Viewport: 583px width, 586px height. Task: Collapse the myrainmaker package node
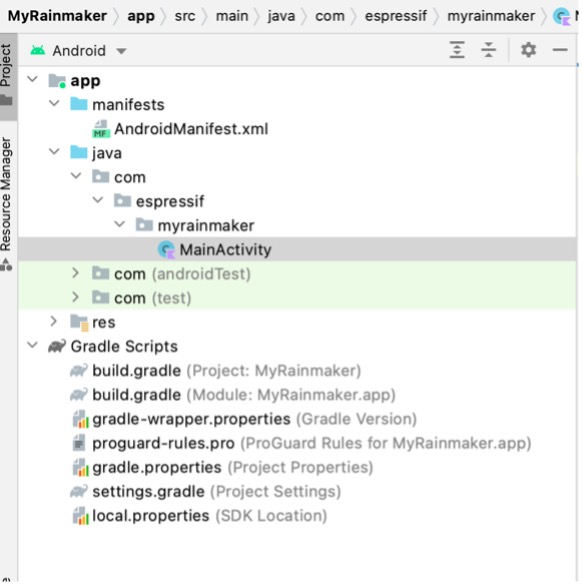click(x=120, y=224)
